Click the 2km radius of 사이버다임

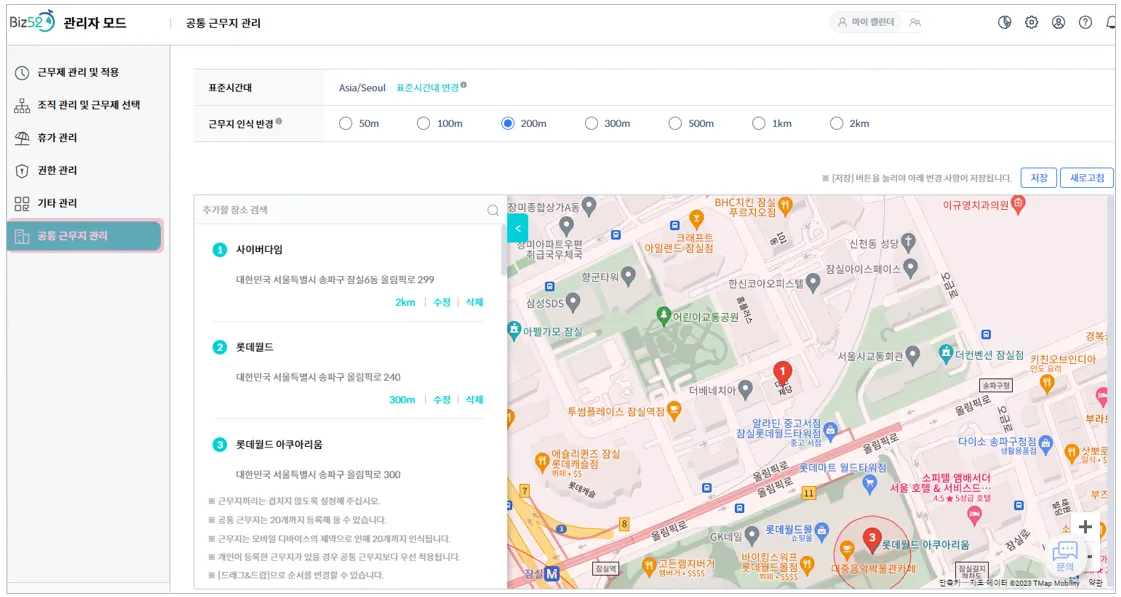(405, 302)
